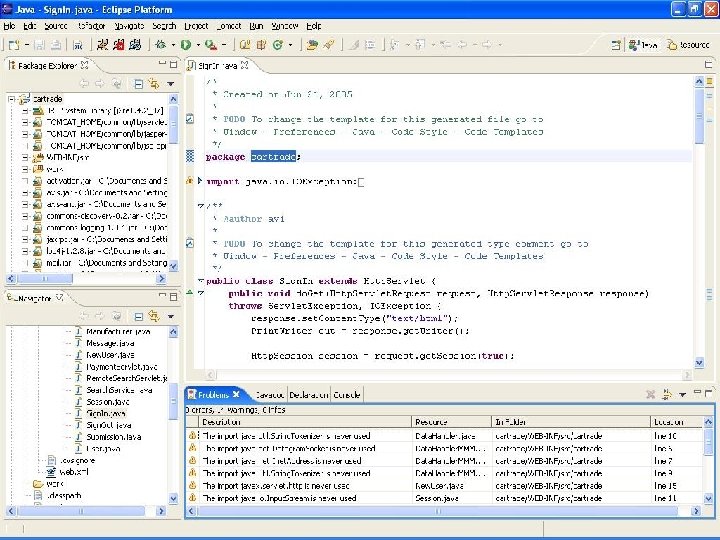Click the New wizard icon in the toolbar
This screenshot has width=720, height=540.
14,45
